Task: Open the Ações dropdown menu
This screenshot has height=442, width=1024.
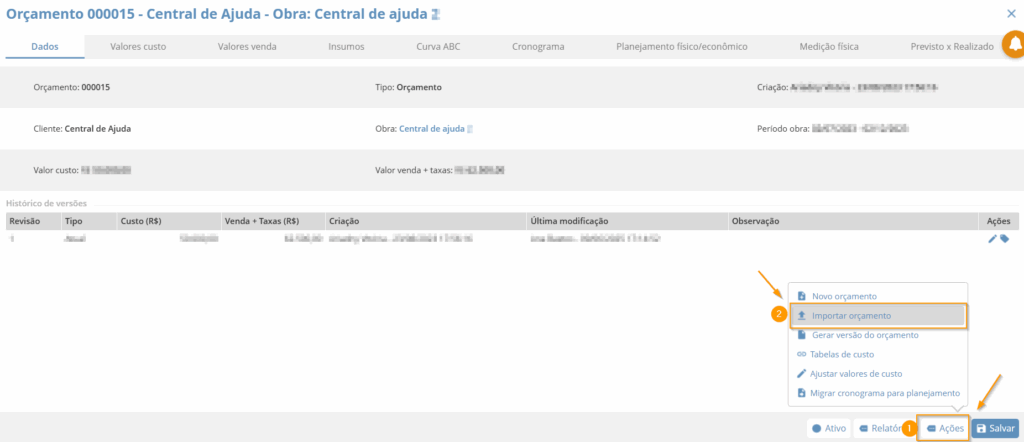Action: 944,428
